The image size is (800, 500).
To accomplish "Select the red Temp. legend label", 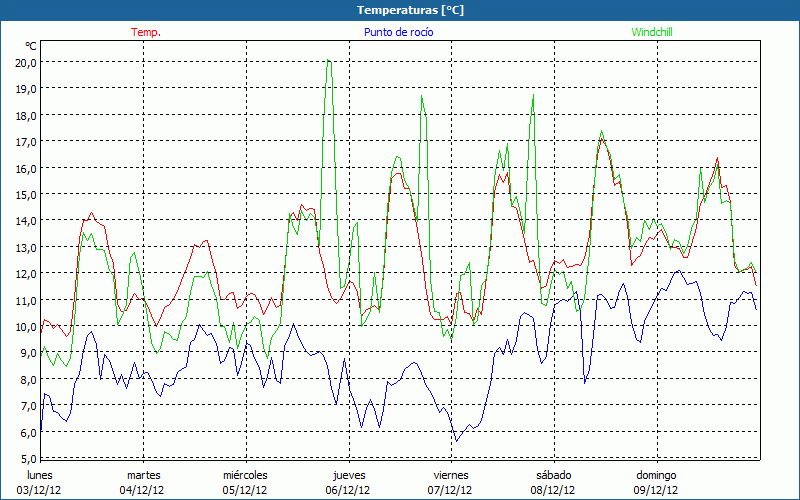I will tap(146, 32).
